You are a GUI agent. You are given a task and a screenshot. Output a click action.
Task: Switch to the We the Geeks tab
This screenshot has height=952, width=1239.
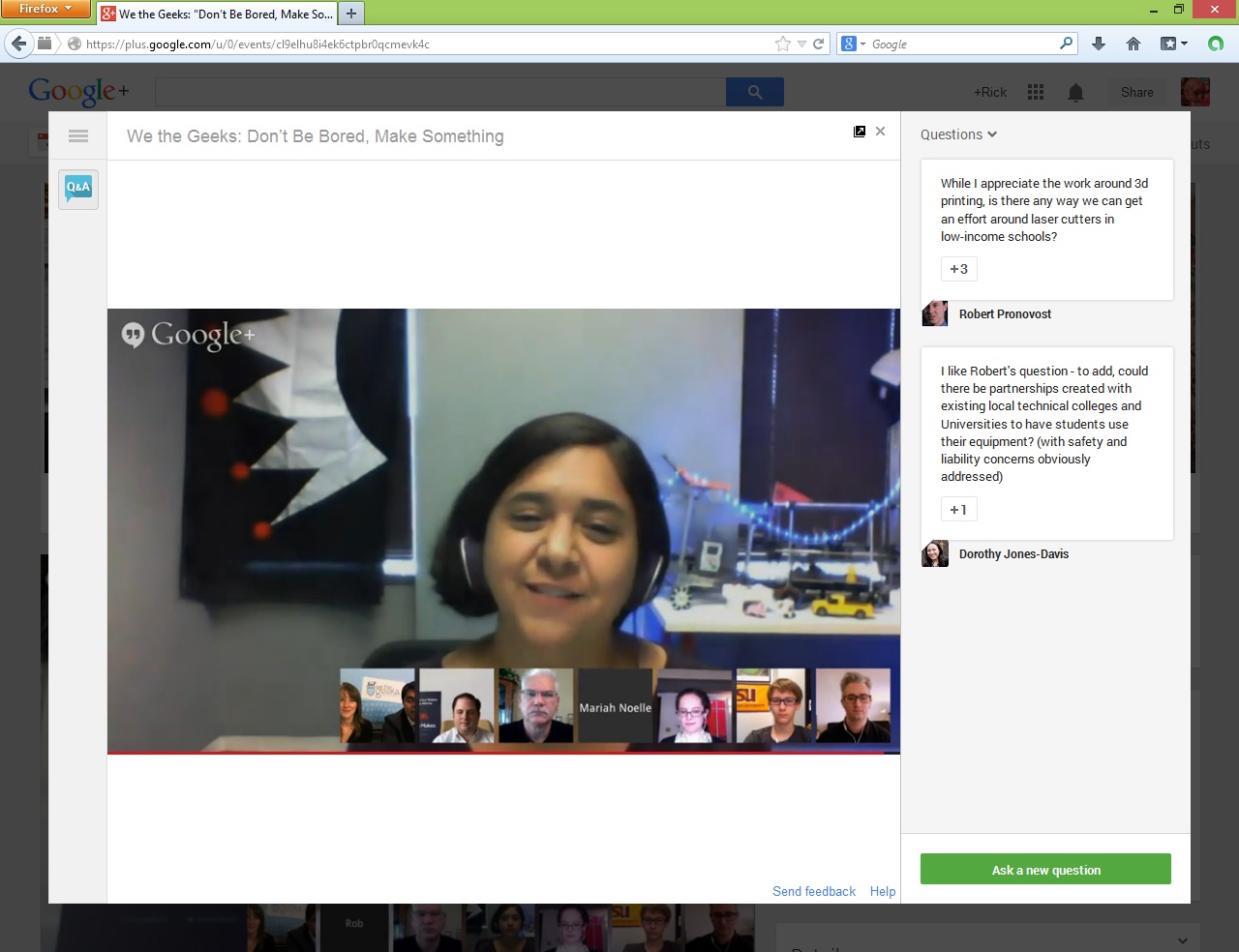(218, 14)
